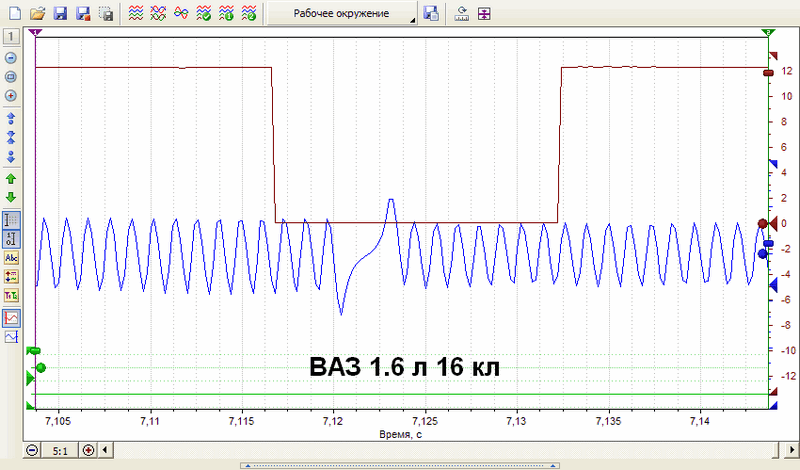Click the horizontal scrollbar right arrow

click(x=792, y=450)
